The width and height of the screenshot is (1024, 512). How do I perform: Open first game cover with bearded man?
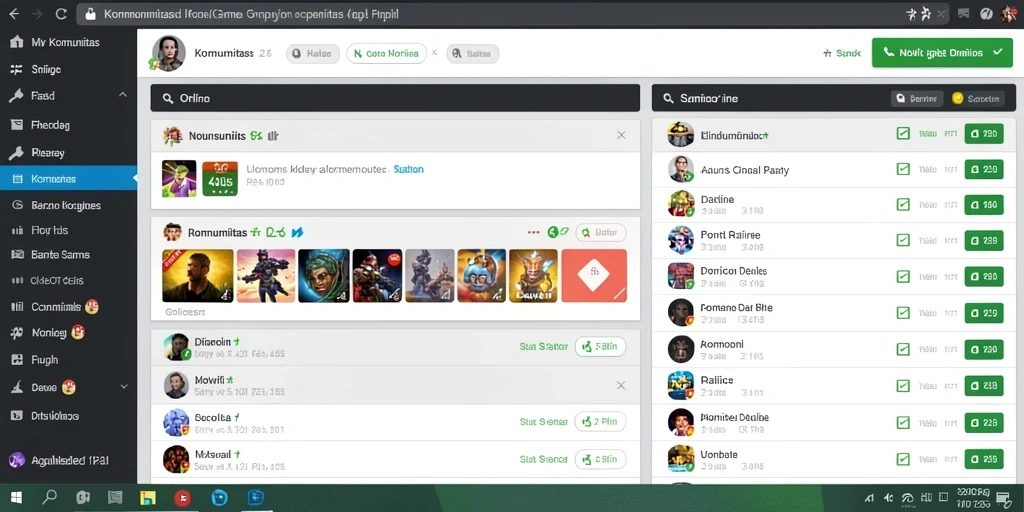pyautogui.click(x=198, y=276)
